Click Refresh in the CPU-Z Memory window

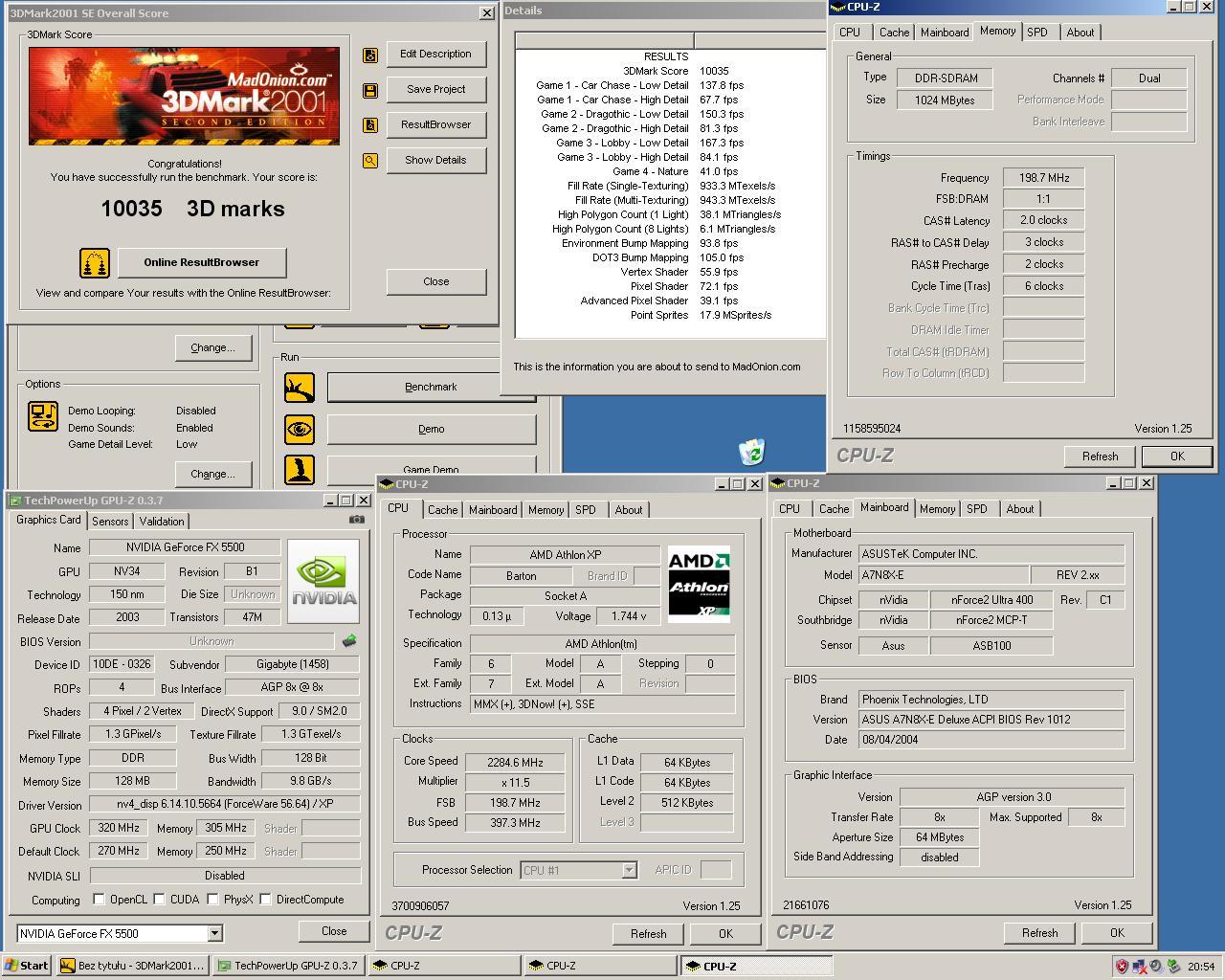pyautogui.click(x=1099, y=457)
